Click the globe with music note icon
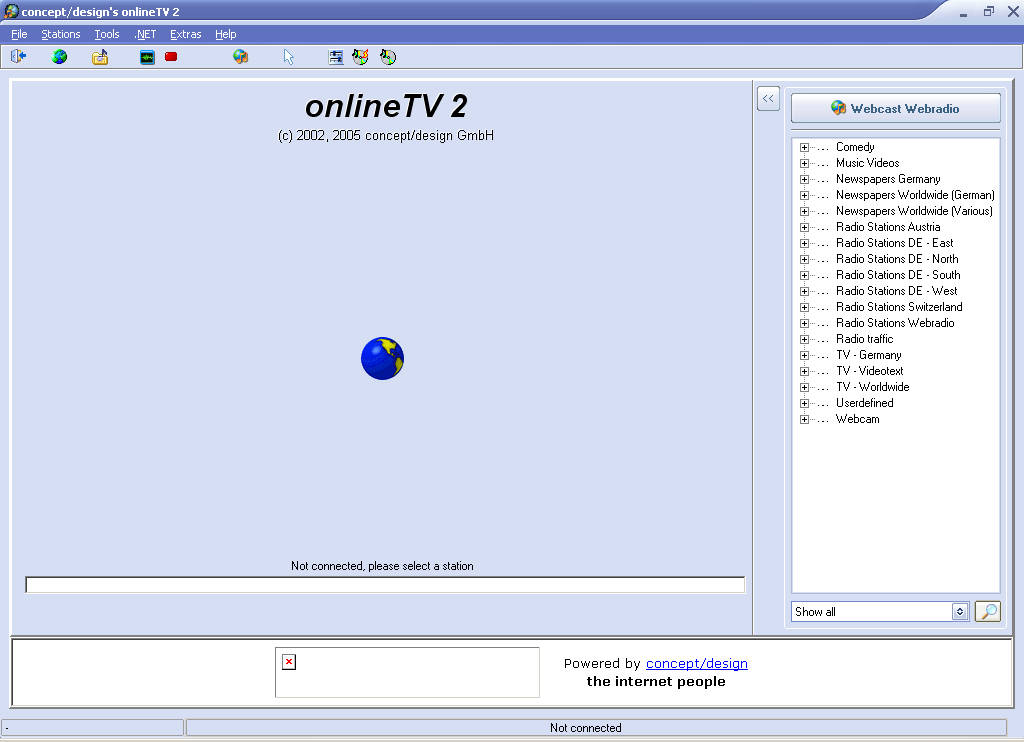Screen dimensions: 1024x742 click(240, 57)
